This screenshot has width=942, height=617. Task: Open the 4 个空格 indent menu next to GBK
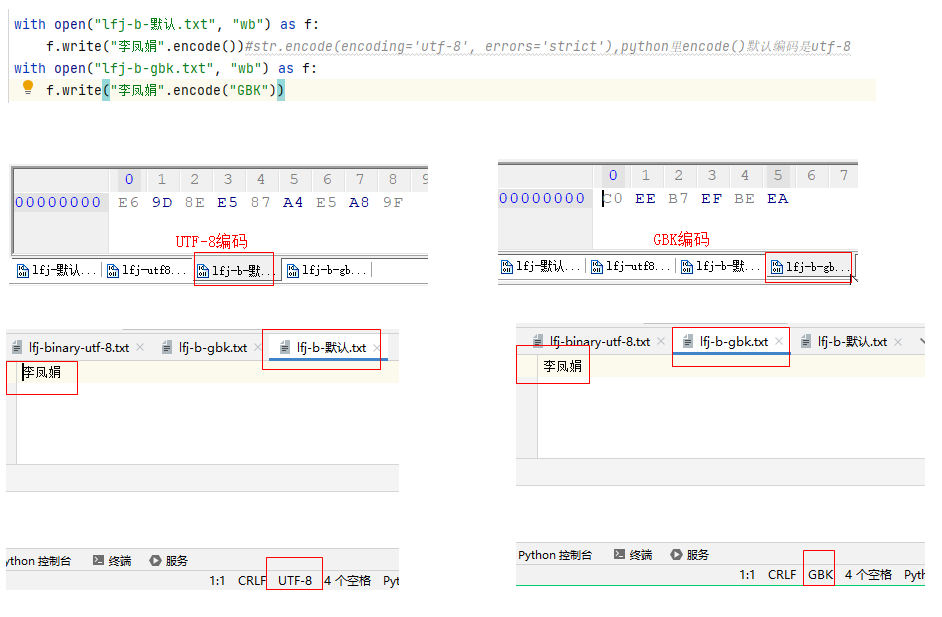point(868,575)
